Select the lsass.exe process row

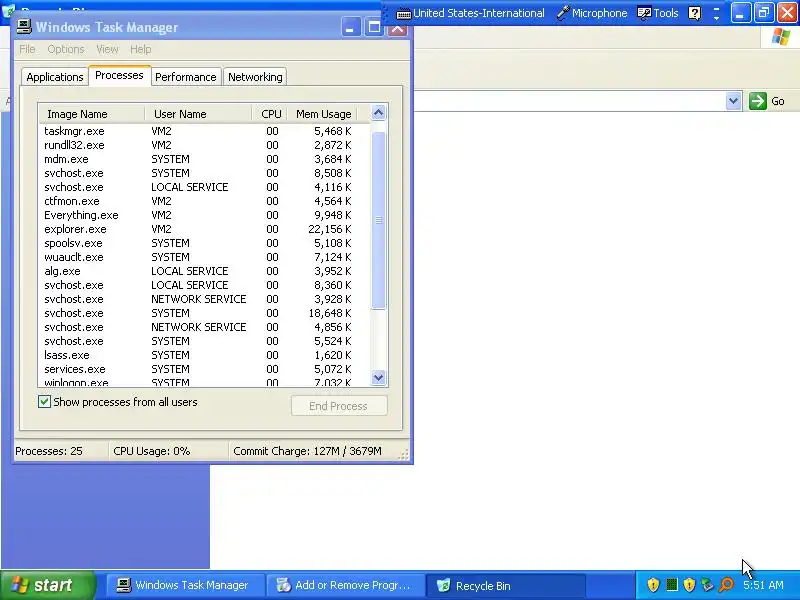(204, 355)
